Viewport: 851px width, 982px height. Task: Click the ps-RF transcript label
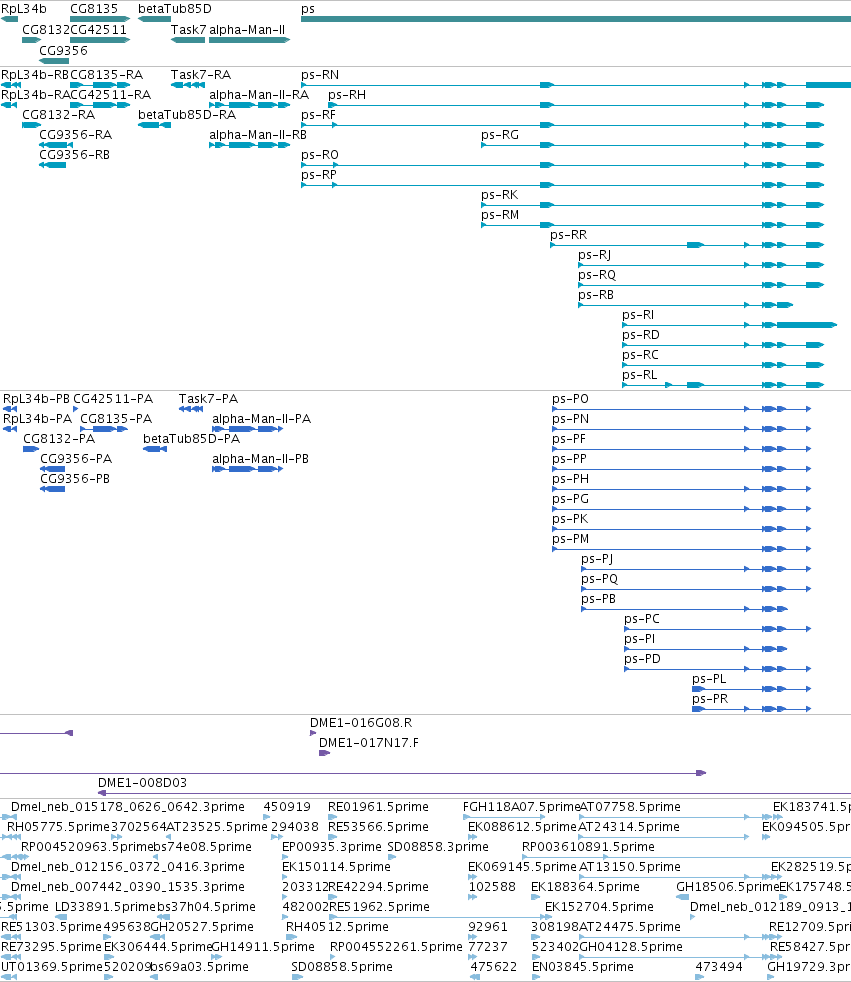tap(318, 115)
